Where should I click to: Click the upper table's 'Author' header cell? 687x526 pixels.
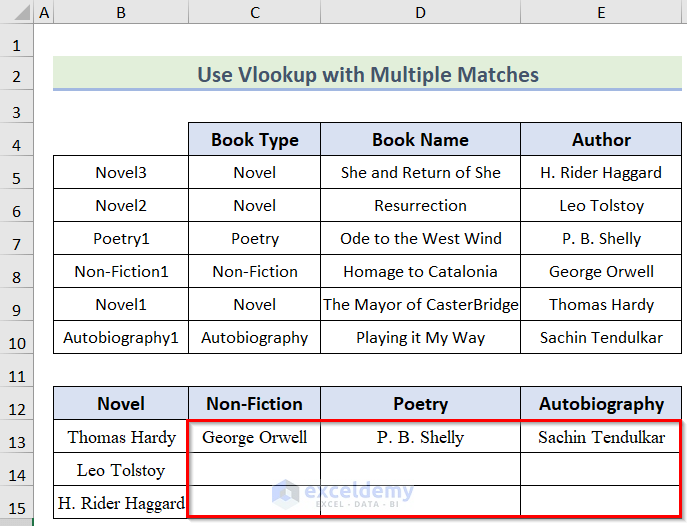click(601, 140)
